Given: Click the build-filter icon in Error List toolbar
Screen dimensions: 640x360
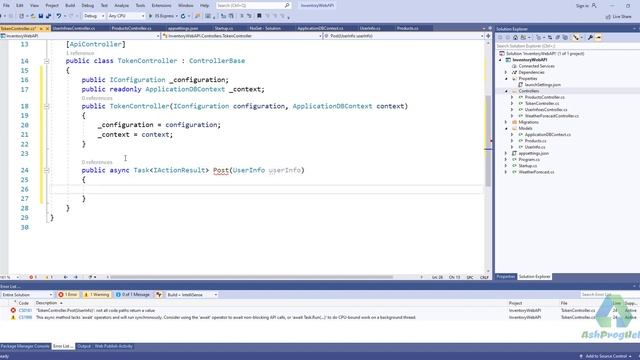Looking at the screenshot, I should pyautogui.click(x=159, y=295).
